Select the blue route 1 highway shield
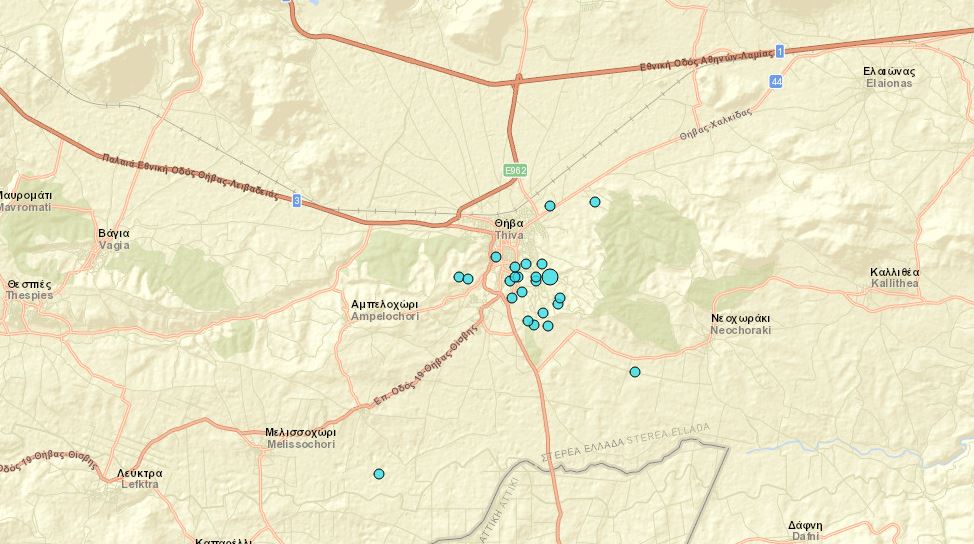 780,51
